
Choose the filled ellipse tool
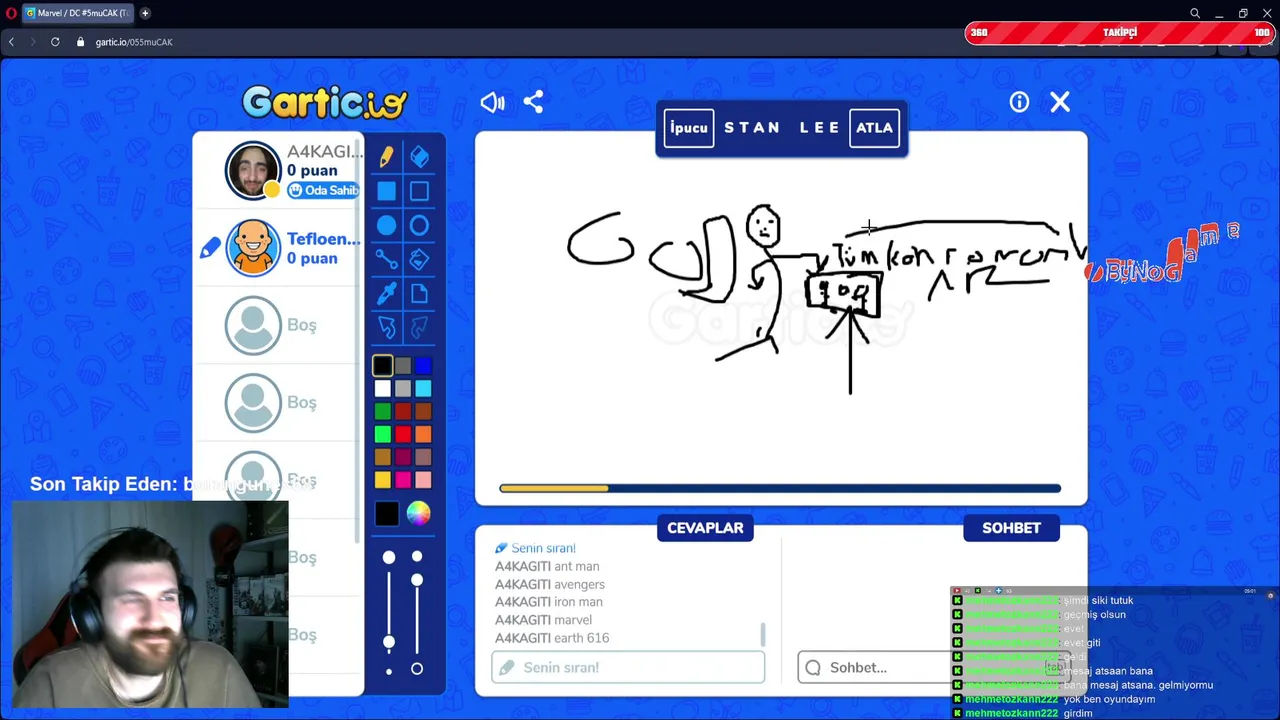click(x=386, y=226)
